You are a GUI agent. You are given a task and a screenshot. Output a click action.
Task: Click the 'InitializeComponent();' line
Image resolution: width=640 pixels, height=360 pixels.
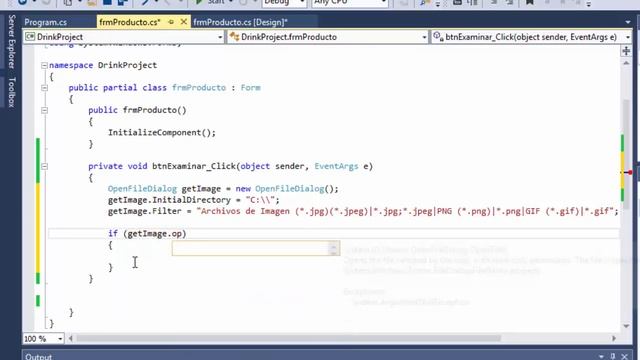coord(162,133)
